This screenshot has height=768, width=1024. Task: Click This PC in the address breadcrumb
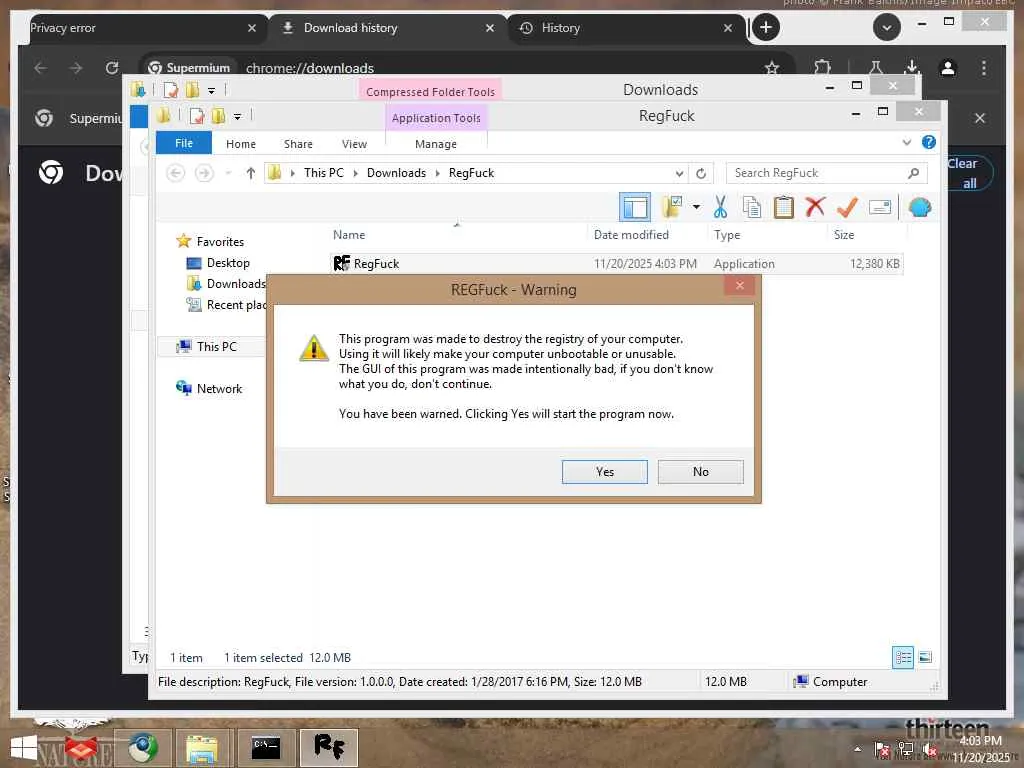coord(323,172)
